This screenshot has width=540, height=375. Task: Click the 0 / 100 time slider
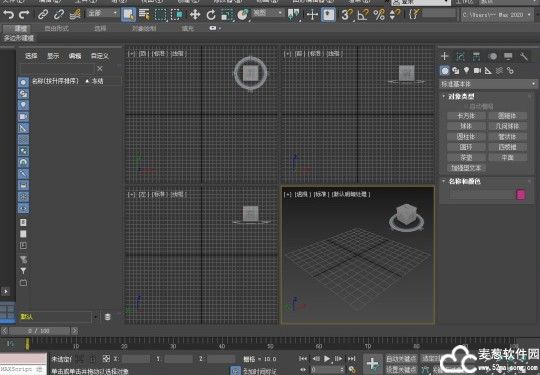coord(39,331)
